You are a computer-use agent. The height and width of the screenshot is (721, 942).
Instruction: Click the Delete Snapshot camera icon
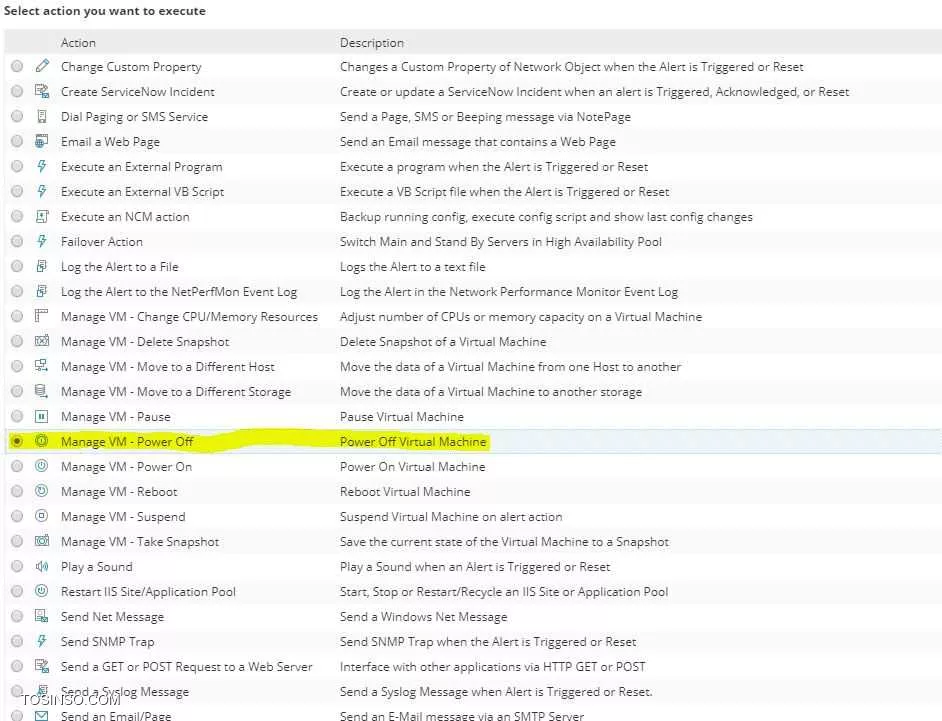click(x=41, y=341)
